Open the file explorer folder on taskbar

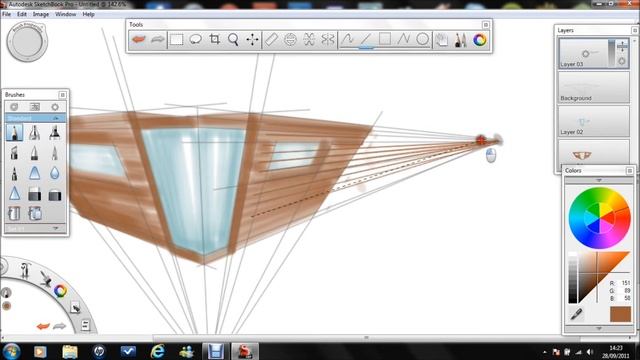point(70,351)
